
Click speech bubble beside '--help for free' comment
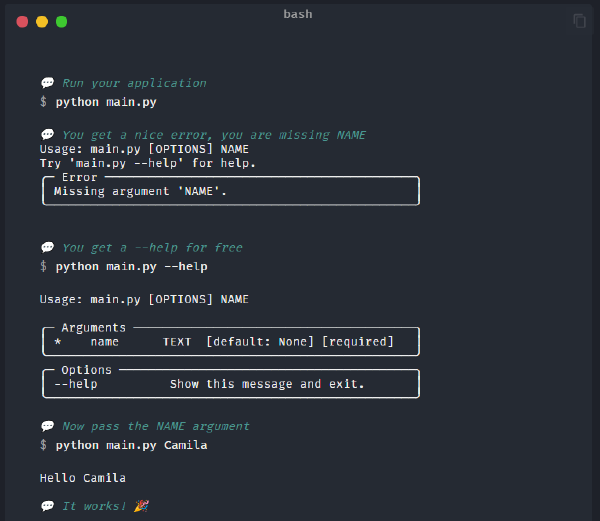(47, 248)
